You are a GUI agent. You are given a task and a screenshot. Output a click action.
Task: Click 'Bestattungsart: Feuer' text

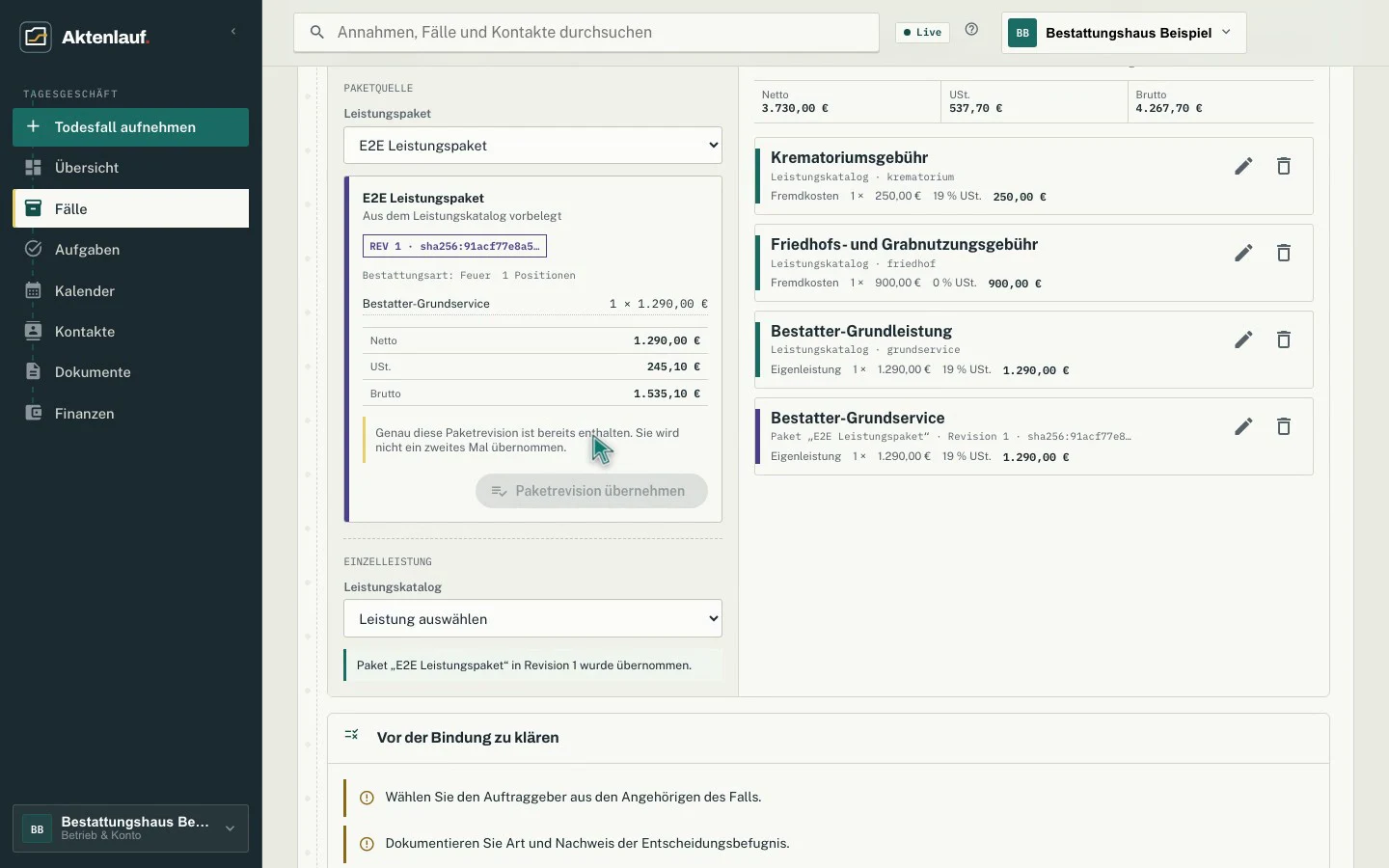coord(426,276)
